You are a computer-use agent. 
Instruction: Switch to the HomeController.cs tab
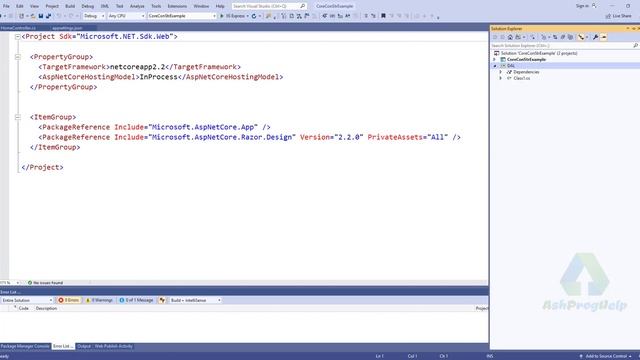click(x=18, y=28)
